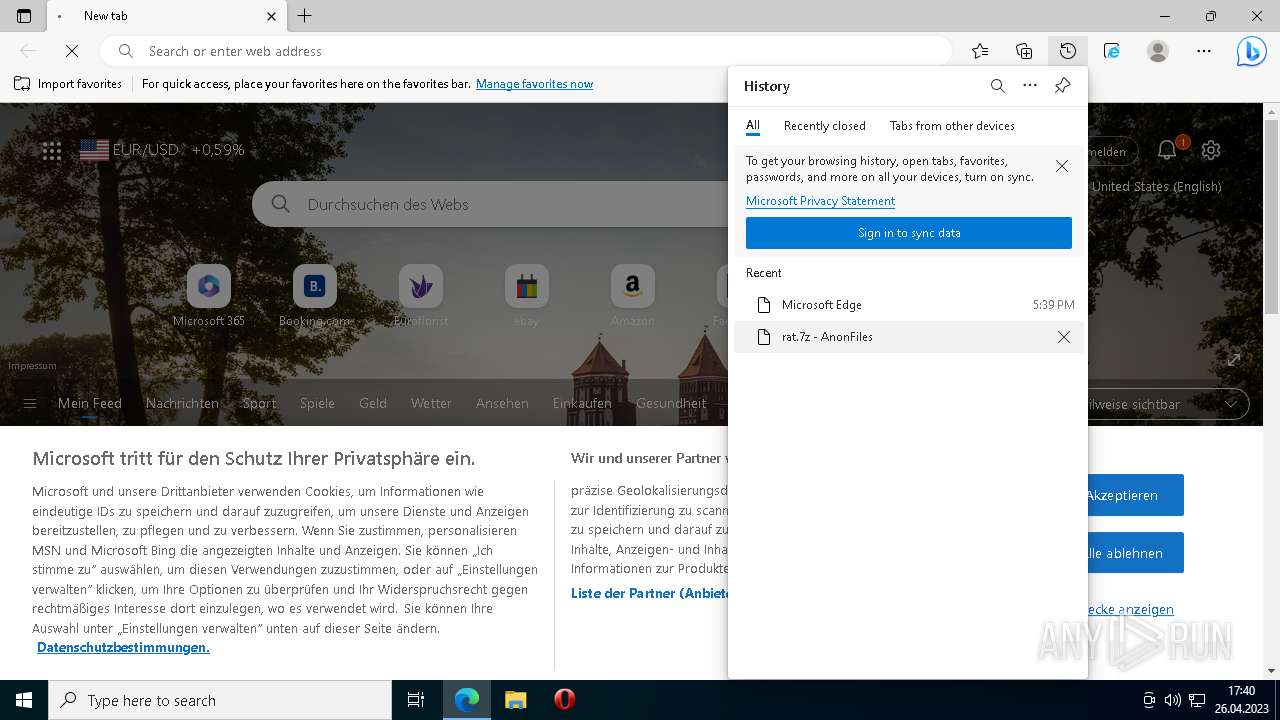The width and height of the screenshot is (1280, 720).
Task: Expand the teilweise sichtbar layout dropdown
Action: click(x=1168, y=404)
